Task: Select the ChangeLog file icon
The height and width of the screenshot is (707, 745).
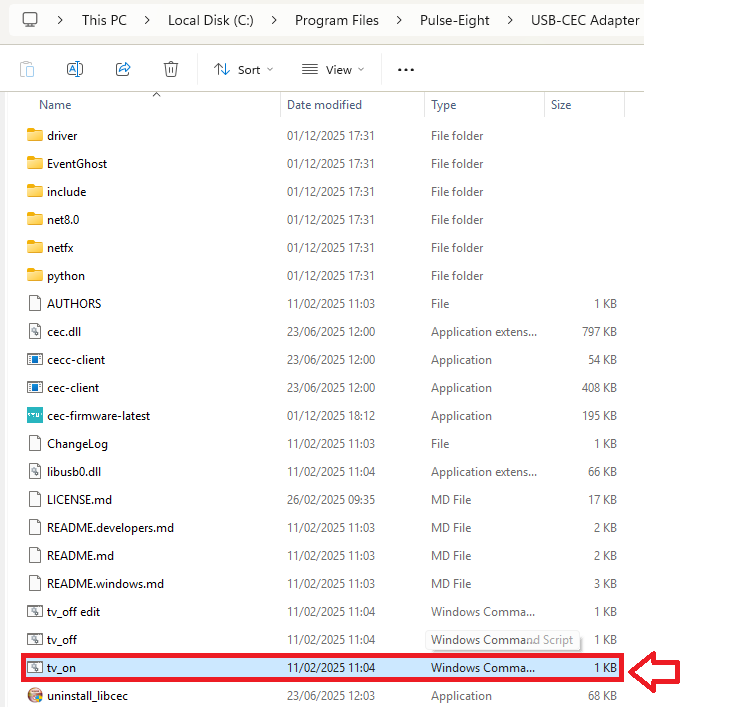Action: 35,443
